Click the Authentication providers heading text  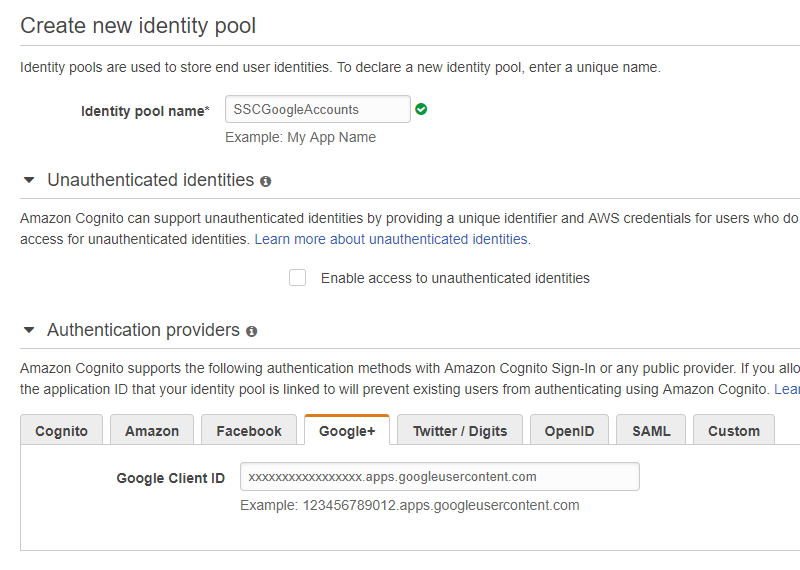pos(143,330)
